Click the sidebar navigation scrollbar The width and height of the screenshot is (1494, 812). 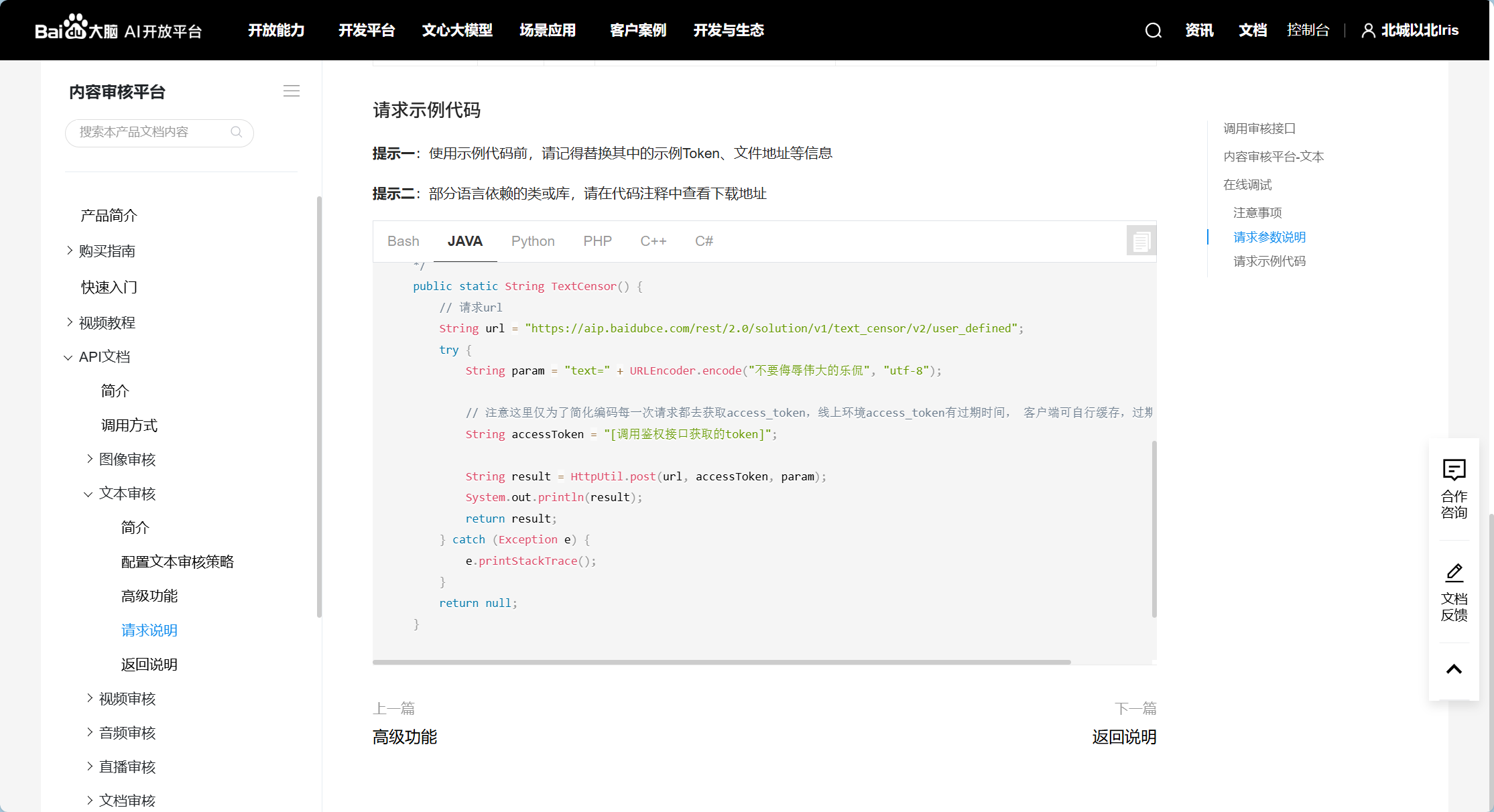coord(319,407)
